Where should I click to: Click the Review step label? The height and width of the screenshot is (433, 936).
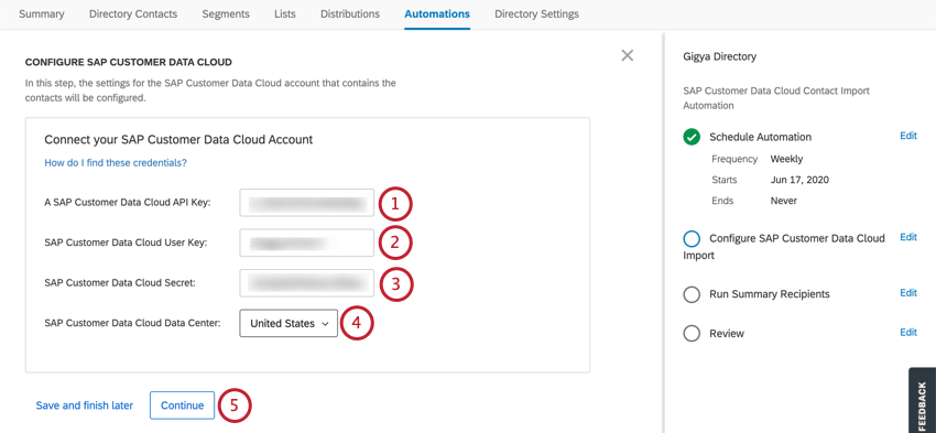(726, 333)
